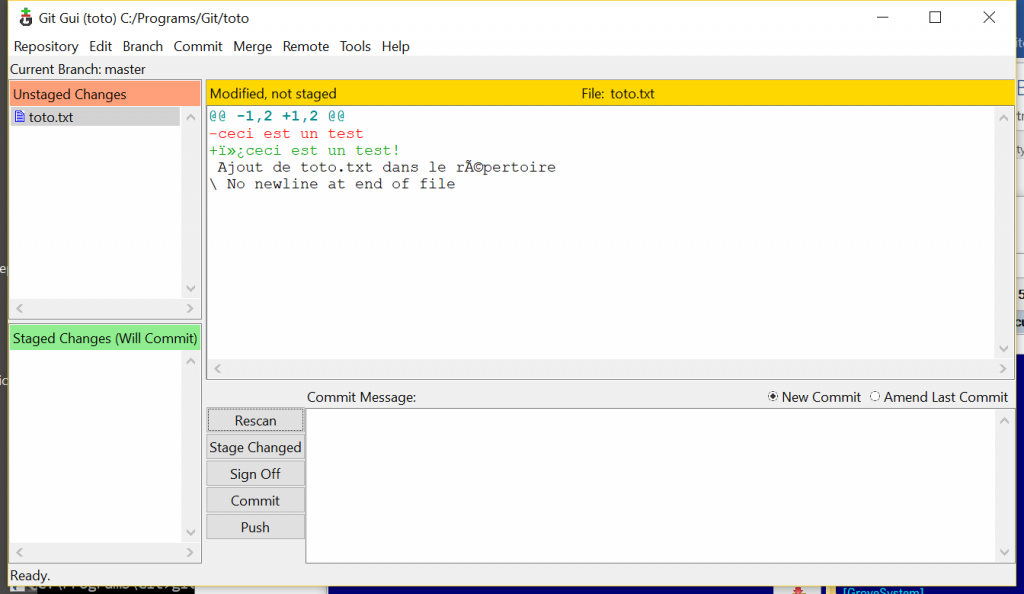
Task: Click down arrow of Unstaged Changes scrollbar
Action: [x=191, y=289]
